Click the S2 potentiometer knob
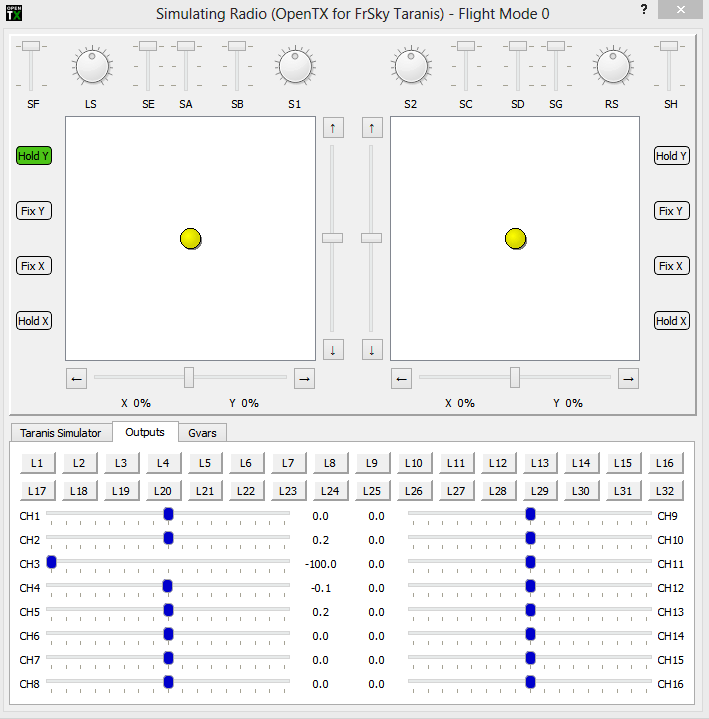The height and width of the screenshot is (719, 709). pos(411,66)
